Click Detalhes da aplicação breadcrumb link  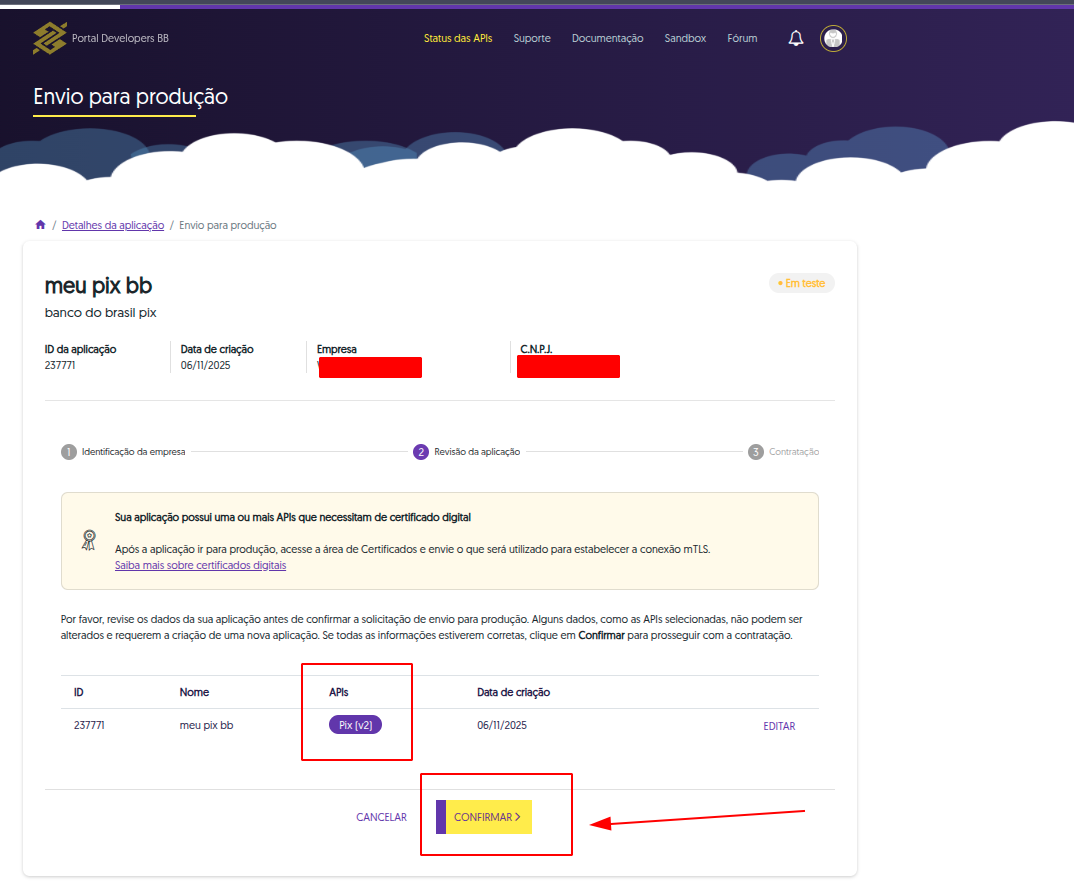point(113,225)
